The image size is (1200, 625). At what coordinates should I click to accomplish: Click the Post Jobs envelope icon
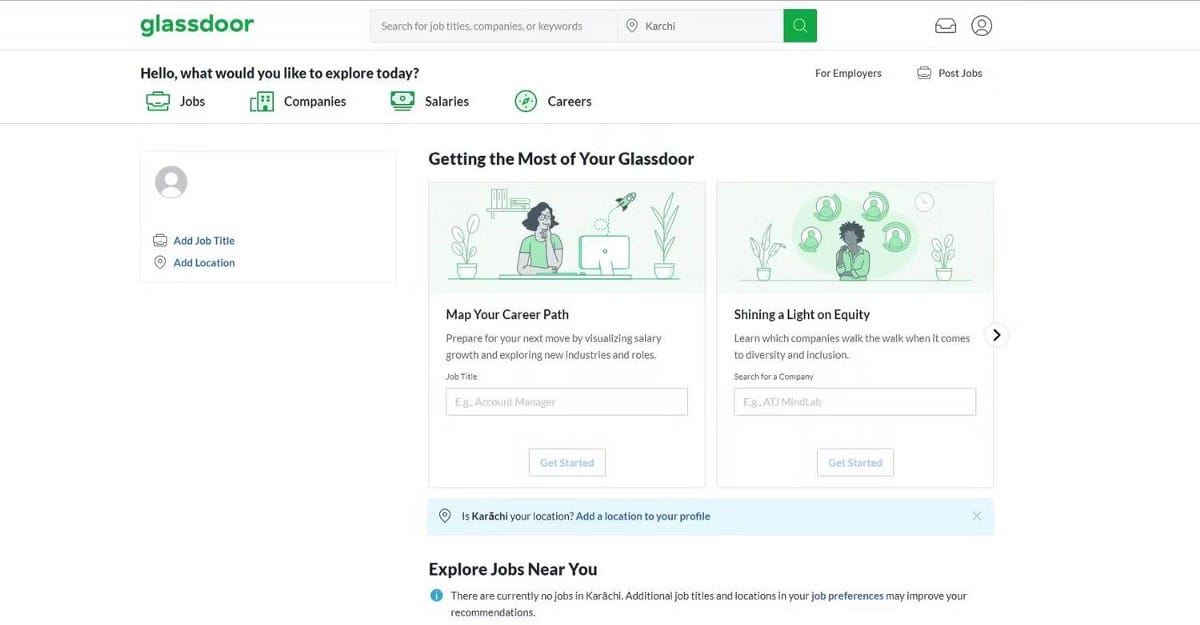(922, 72)
